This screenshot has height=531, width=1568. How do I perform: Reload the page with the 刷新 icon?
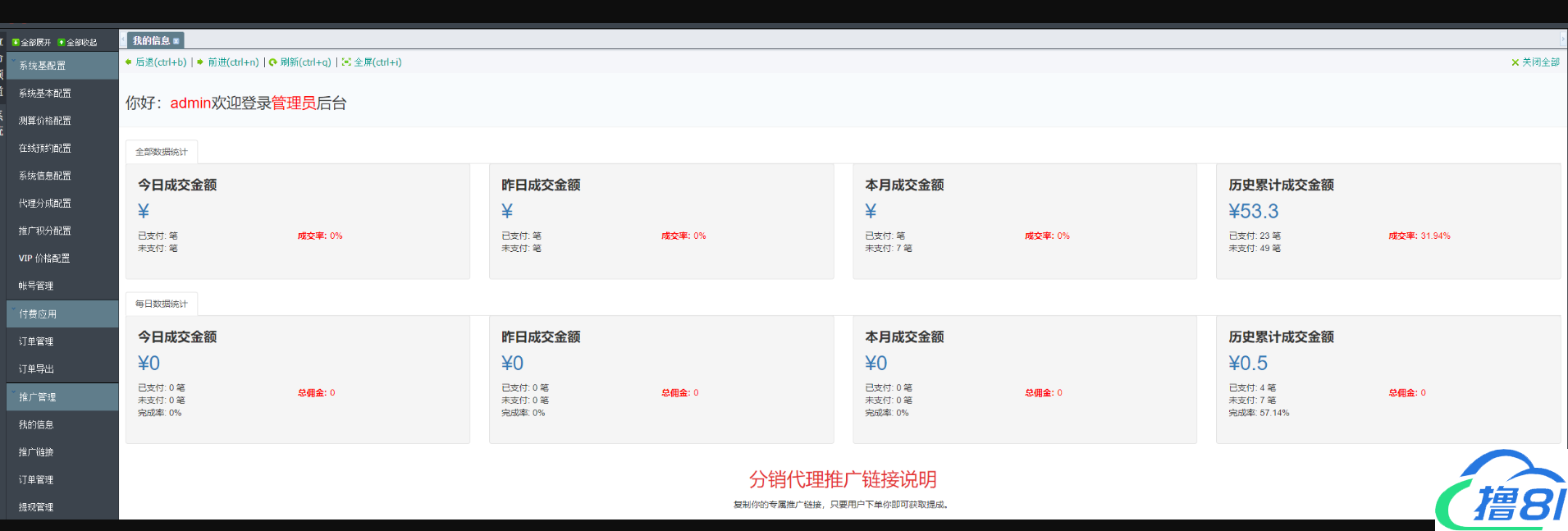coord(273,62)
